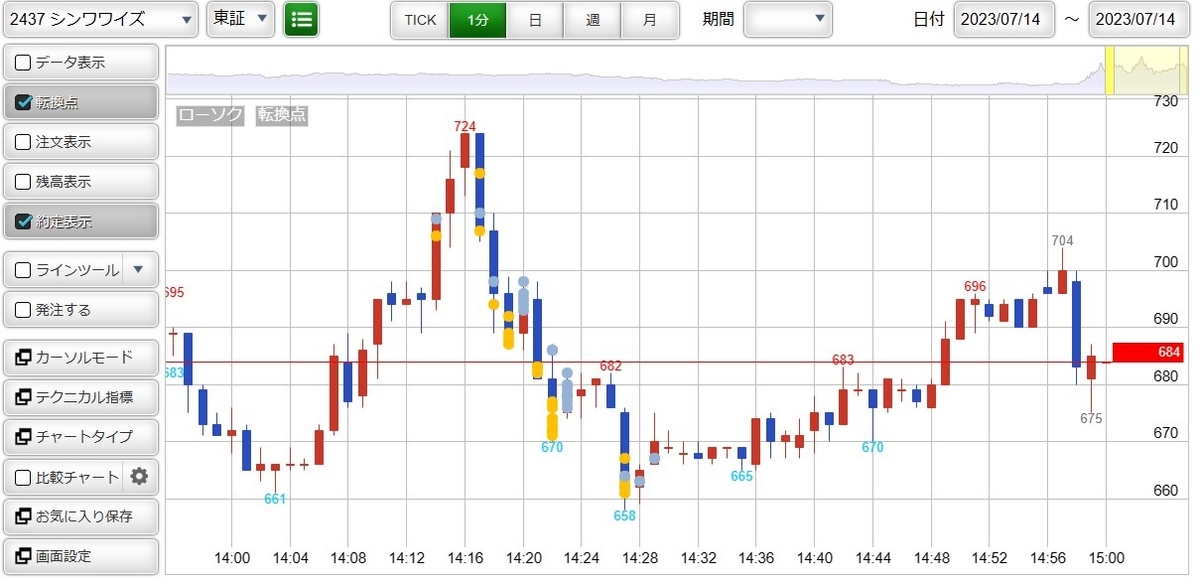Enable the ラインツール checkbox
1200x587 pixels.
click(23, 270)
